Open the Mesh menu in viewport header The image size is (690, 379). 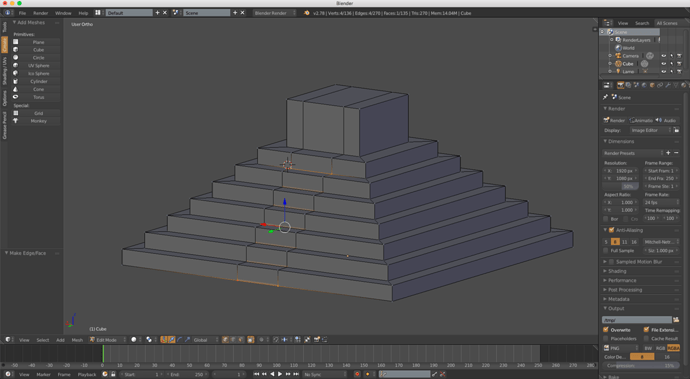77,340
